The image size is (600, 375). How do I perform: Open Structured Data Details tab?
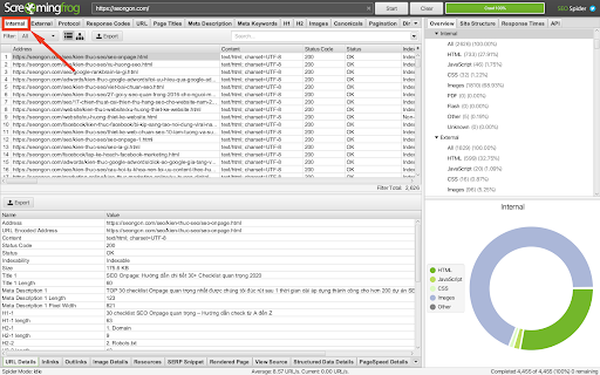[323, 362]
